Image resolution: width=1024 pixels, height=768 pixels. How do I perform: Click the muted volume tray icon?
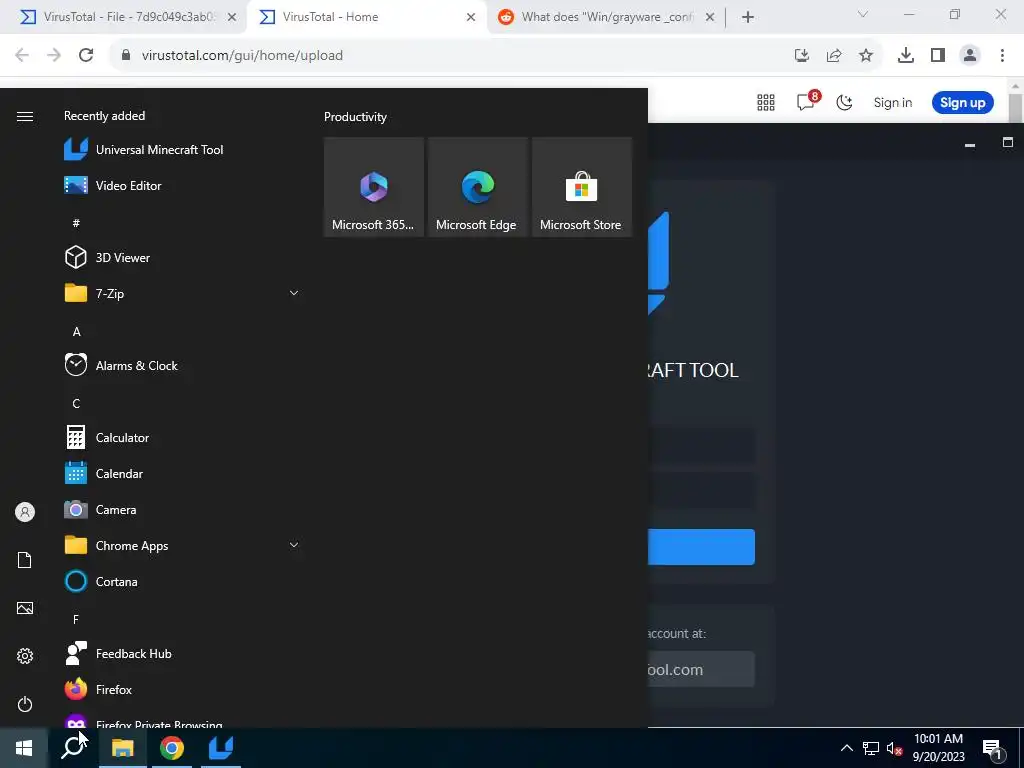pos(894,748)
